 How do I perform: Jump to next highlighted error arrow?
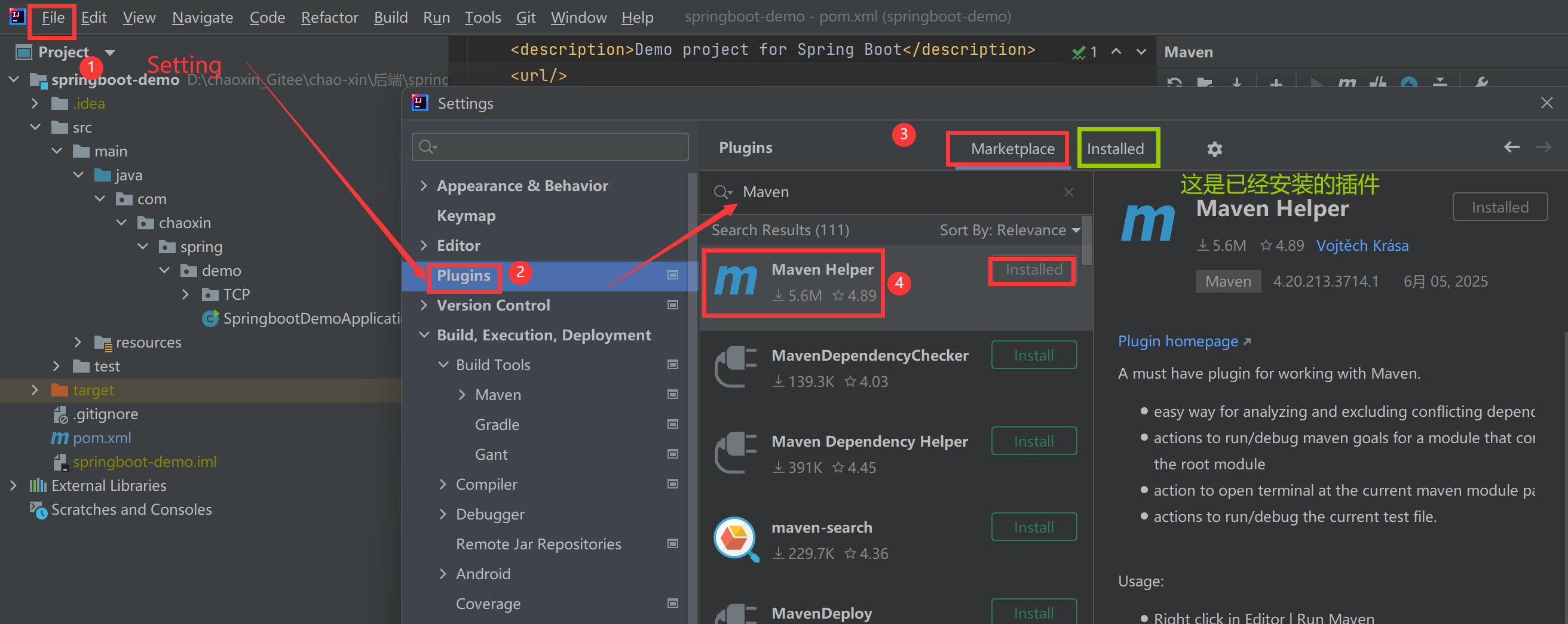click(1141, 52)
